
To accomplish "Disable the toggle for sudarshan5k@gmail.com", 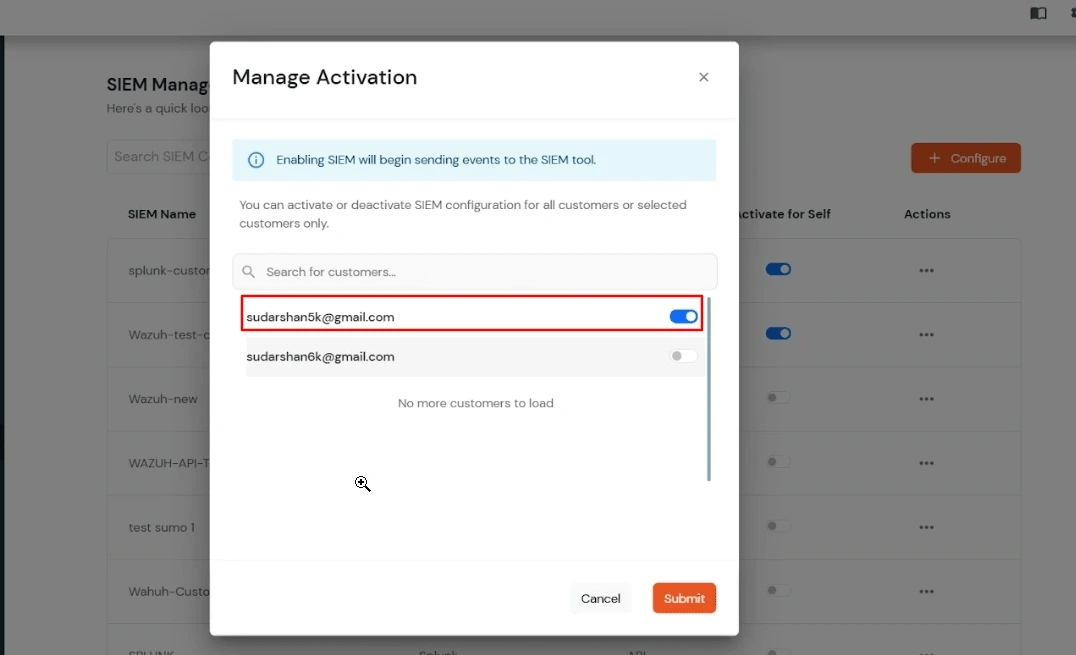I will (683, 316).
